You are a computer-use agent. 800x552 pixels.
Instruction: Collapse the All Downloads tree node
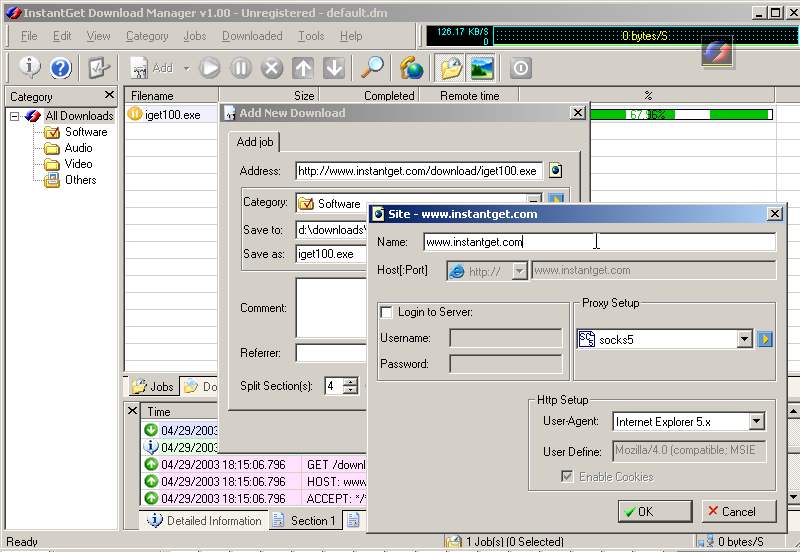(14, 116)
